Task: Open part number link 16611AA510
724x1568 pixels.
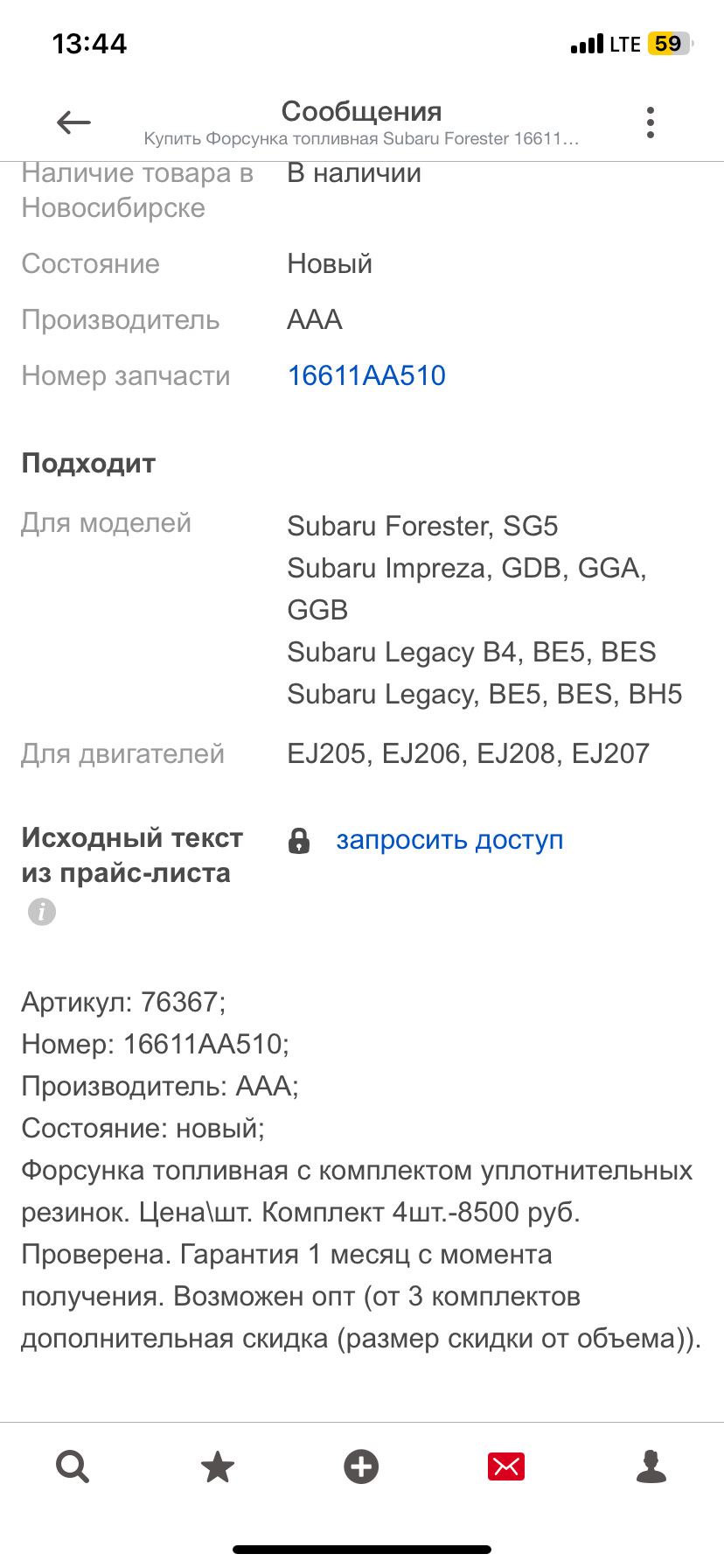Action: pos(367,374)
